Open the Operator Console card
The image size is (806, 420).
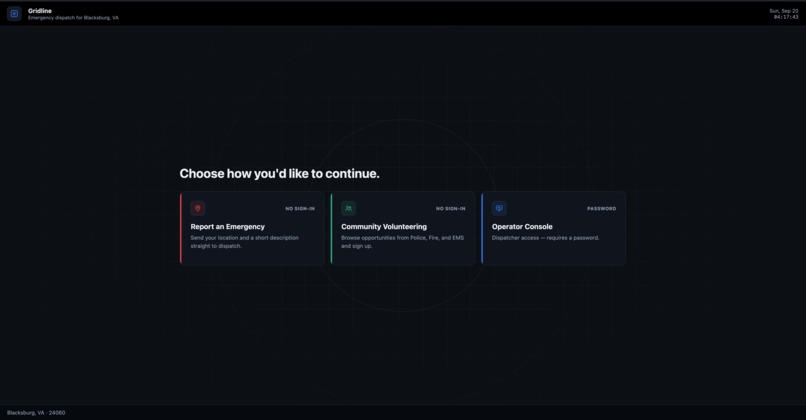(x=554, y=228)
